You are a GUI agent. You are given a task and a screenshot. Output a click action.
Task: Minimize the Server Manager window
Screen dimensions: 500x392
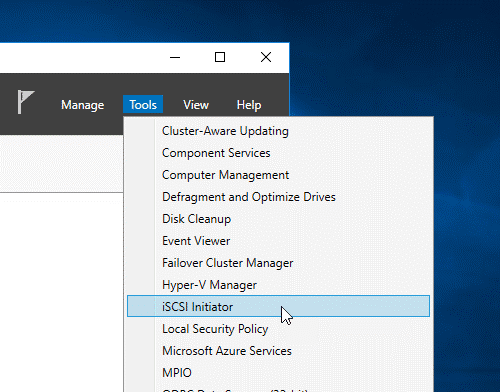click(175, 57)
